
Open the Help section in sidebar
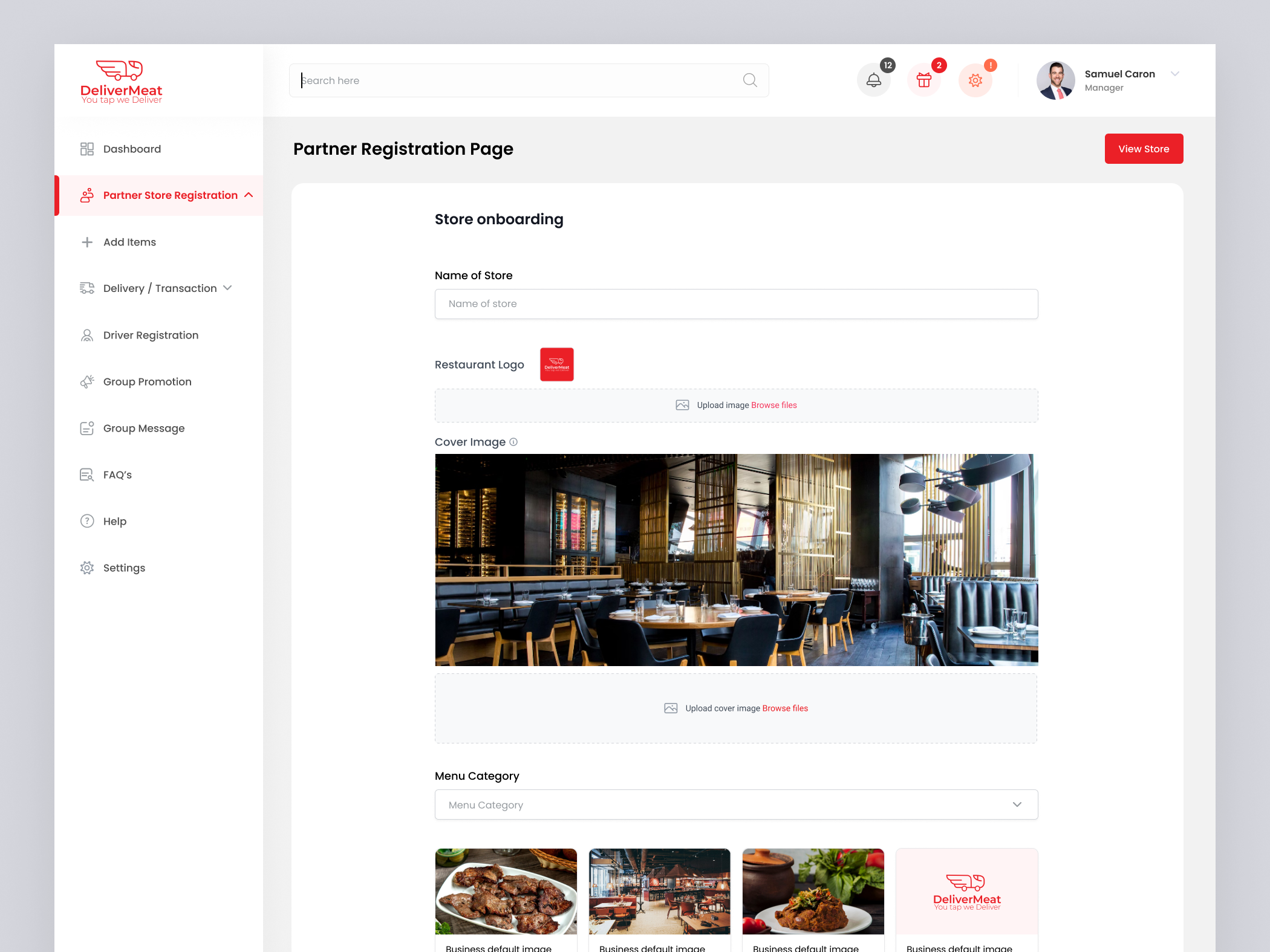114,521
